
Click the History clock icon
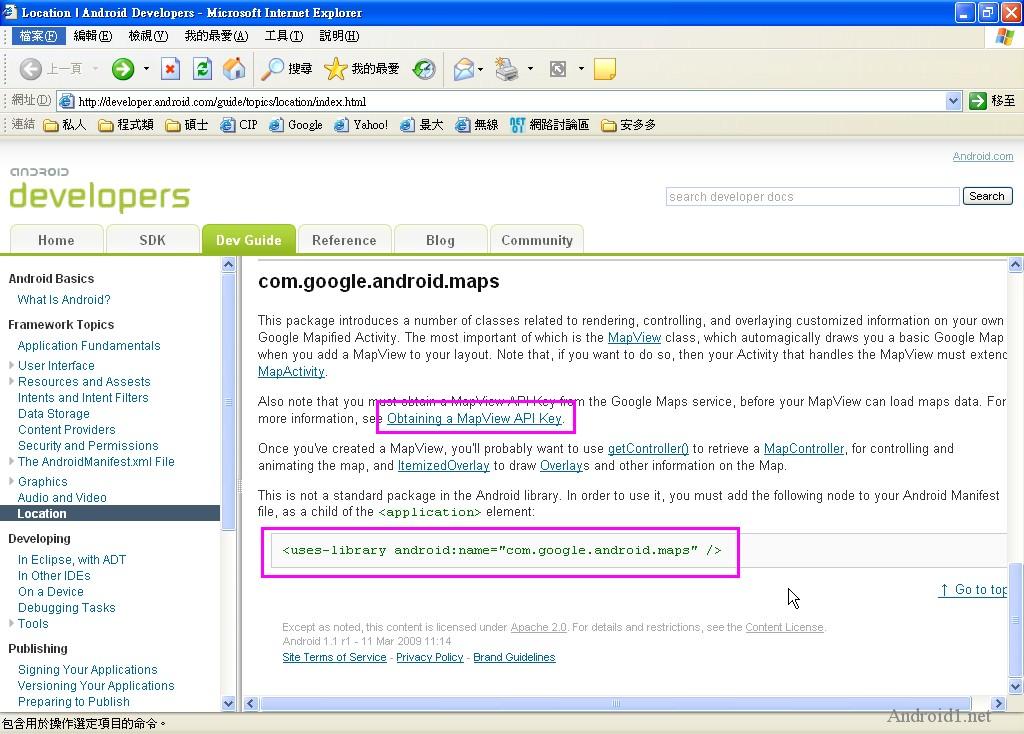coord(424,69)
